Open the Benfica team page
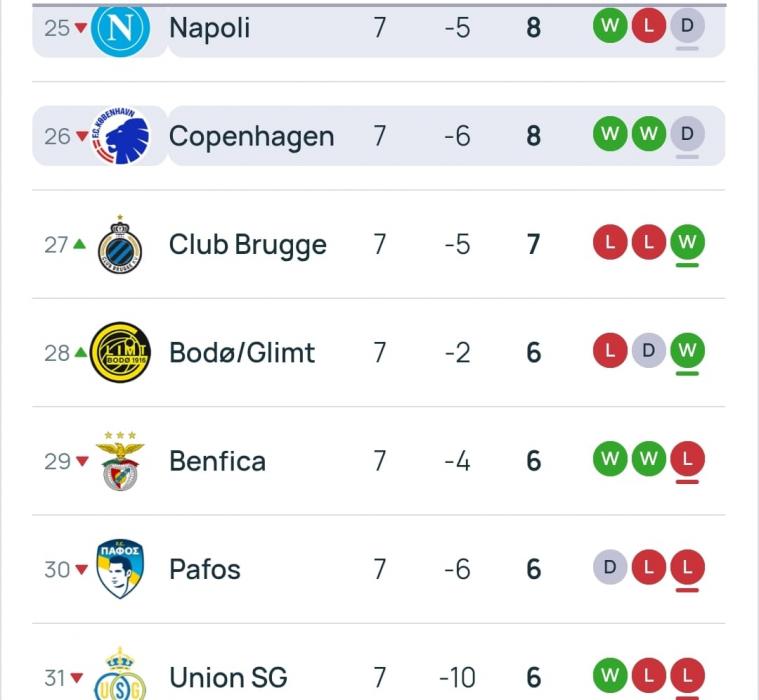 217,461
